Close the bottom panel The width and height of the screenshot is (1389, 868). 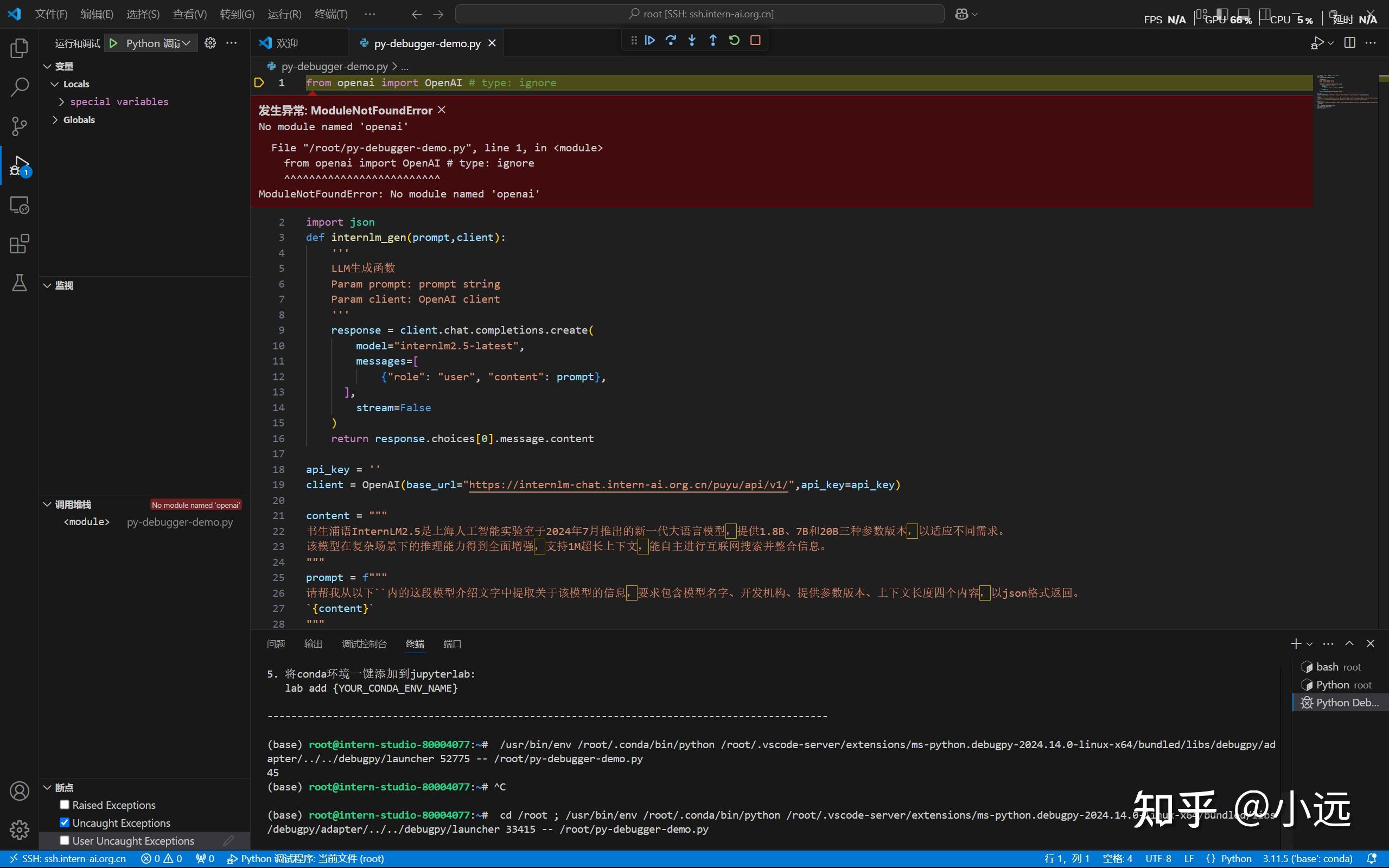coord(1371,643)
